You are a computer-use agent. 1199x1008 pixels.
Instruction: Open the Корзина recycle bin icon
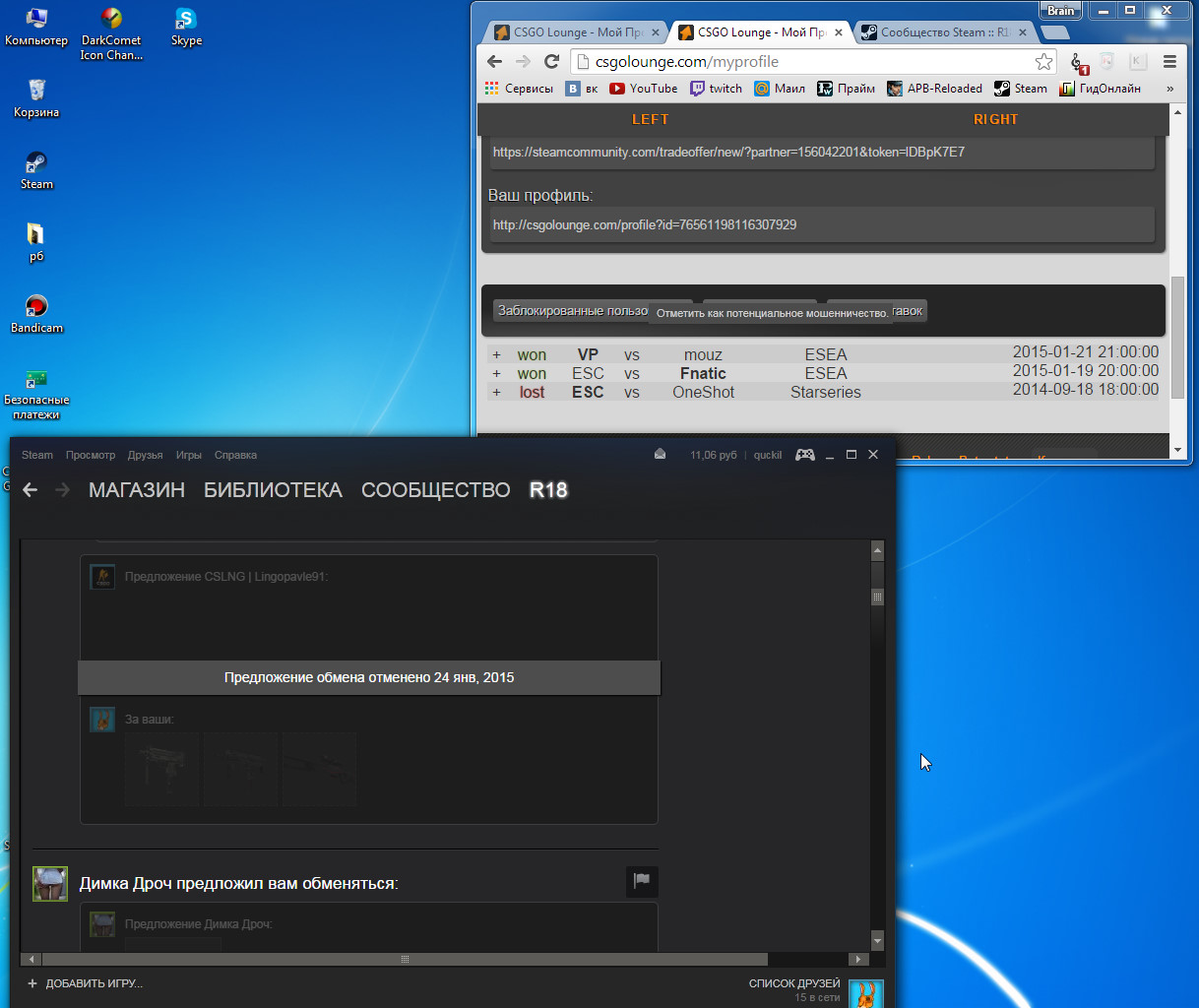tap(36, 98)
